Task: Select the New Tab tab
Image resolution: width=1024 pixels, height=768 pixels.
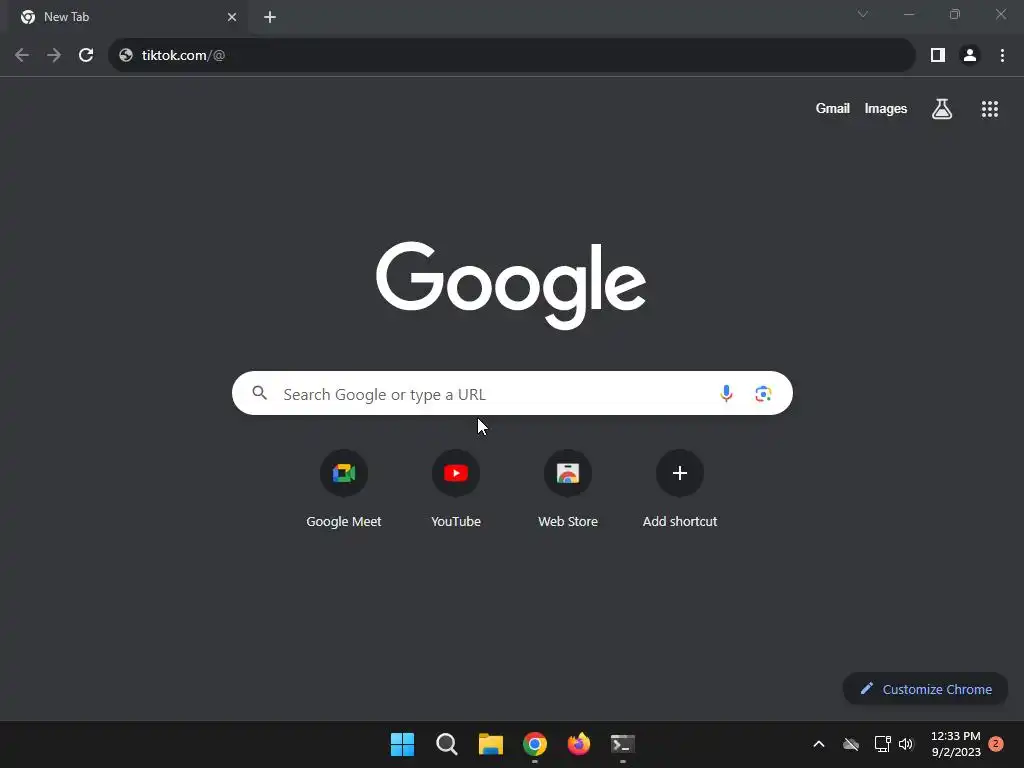Action: pyautogui.click(x=128, y=17)
